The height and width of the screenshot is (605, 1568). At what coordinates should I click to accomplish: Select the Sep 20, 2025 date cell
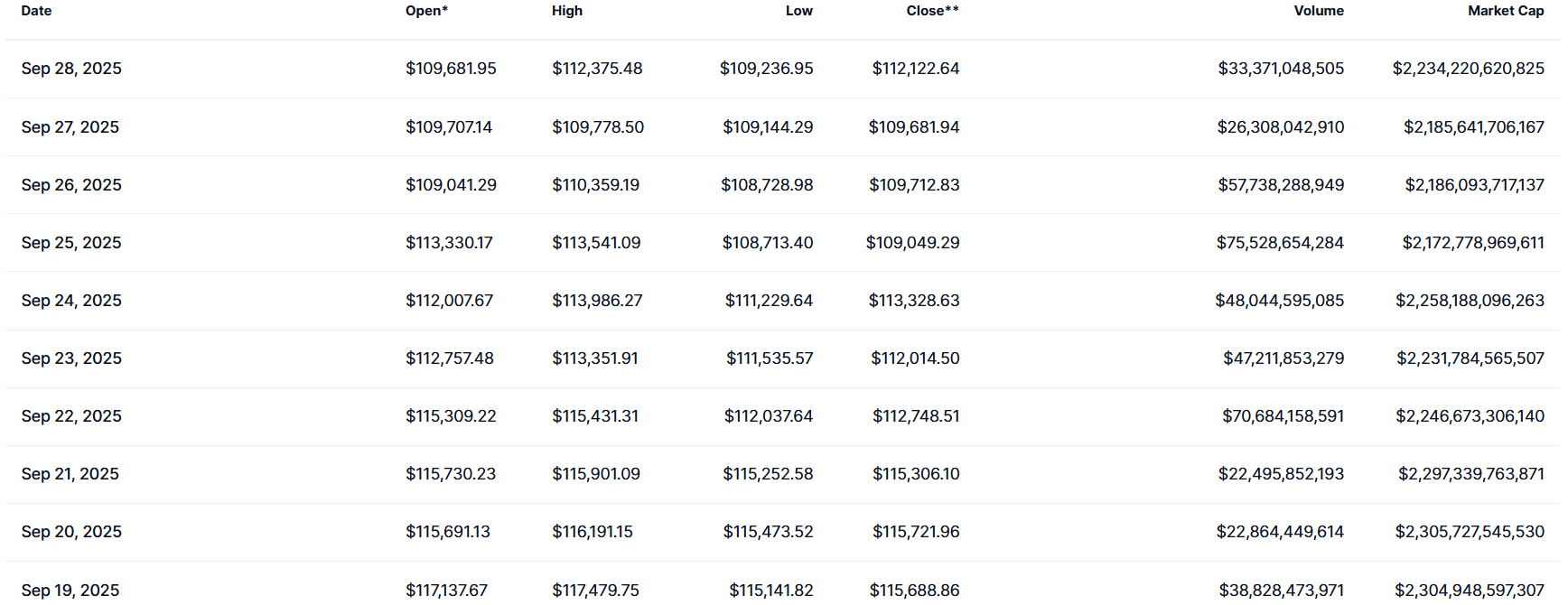point(71,532)
